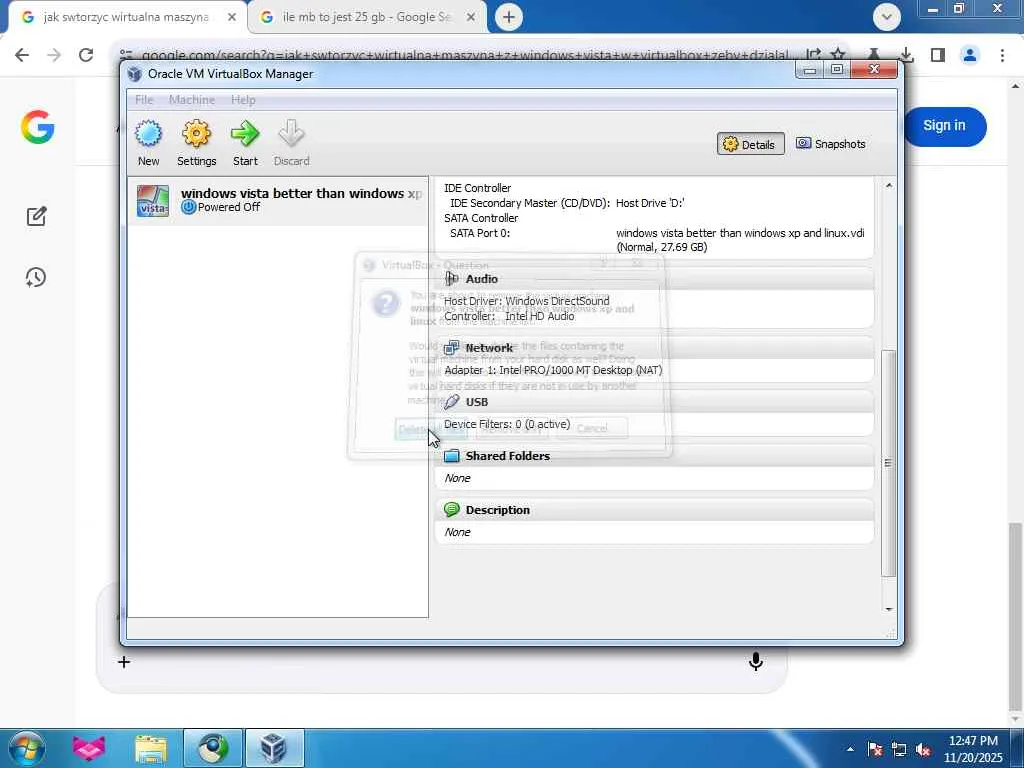The height and width of the screenshot is (768, 1024).
Task: Click the USB plug icon
Action: click(x=451, y=402)
